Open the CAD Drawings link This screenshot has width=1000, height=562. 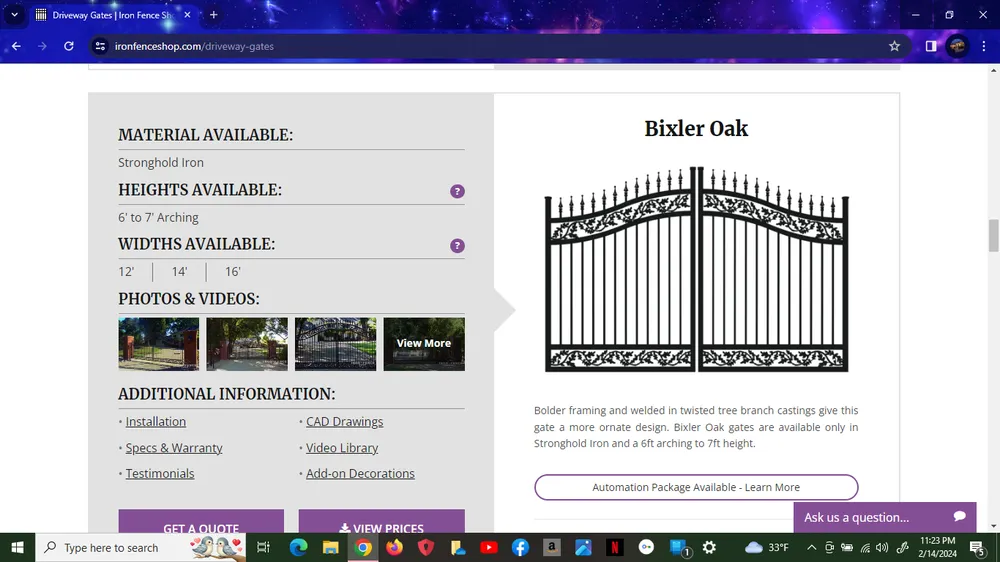click(x=344, y=422)
